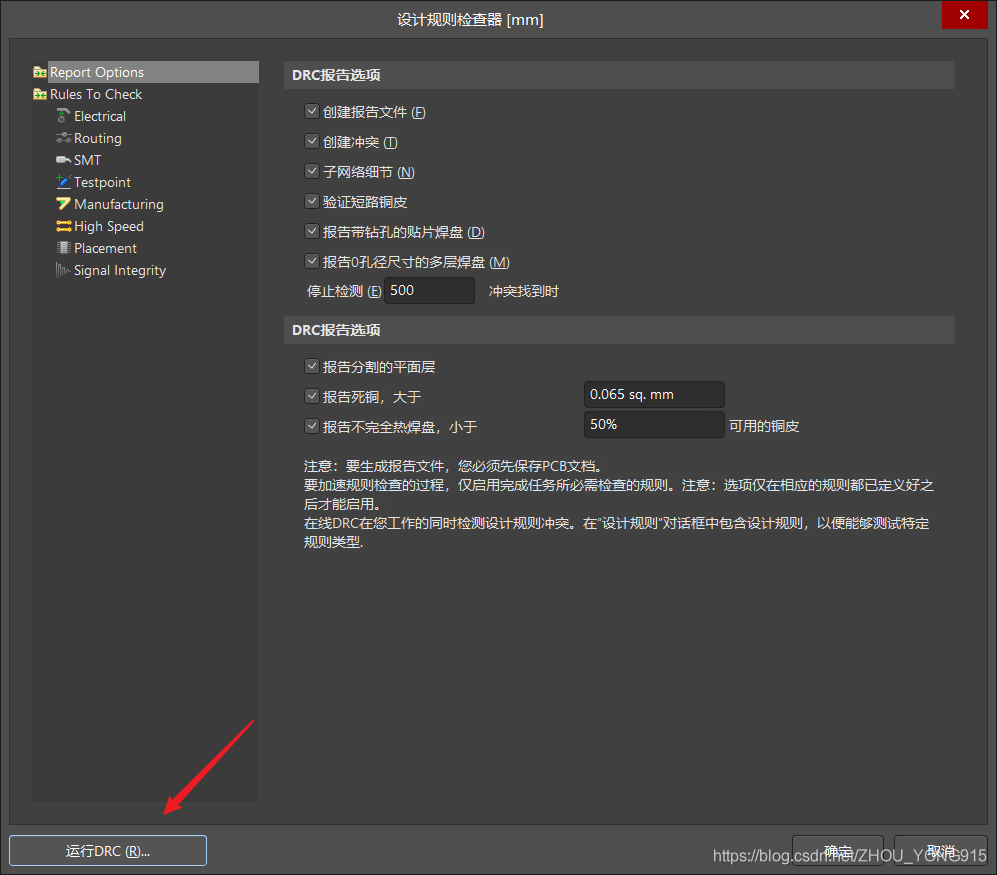Screen dimensions: 997x875
Task: Close the 设计规则检查器 dialog window
Action: click(964, 15)
